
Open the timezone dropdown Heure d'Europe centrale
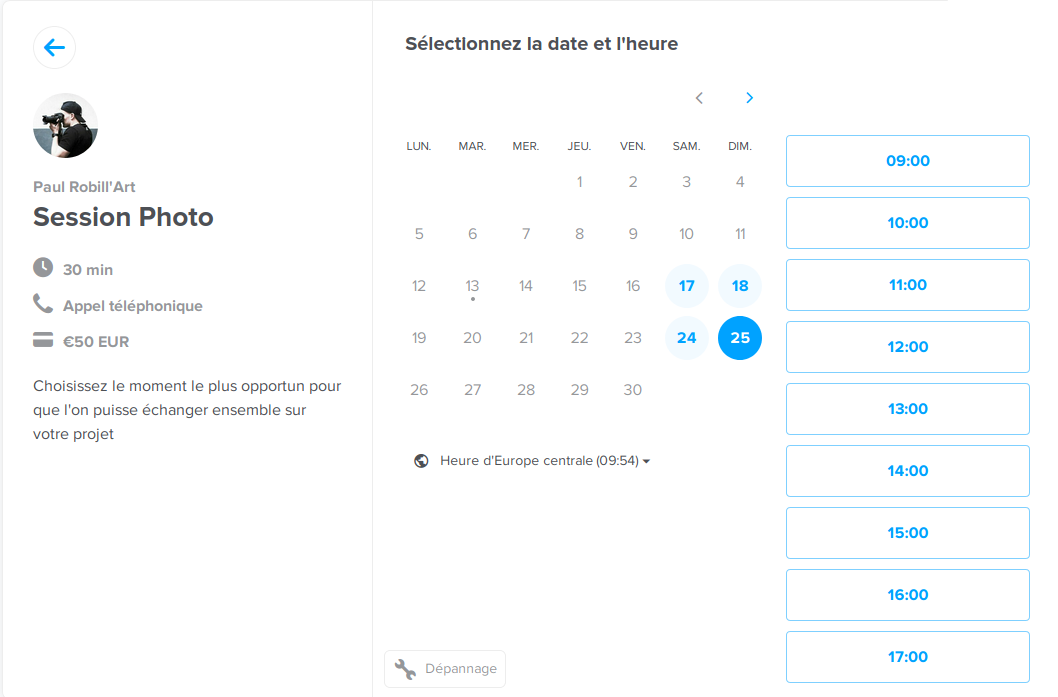(544, 461)
